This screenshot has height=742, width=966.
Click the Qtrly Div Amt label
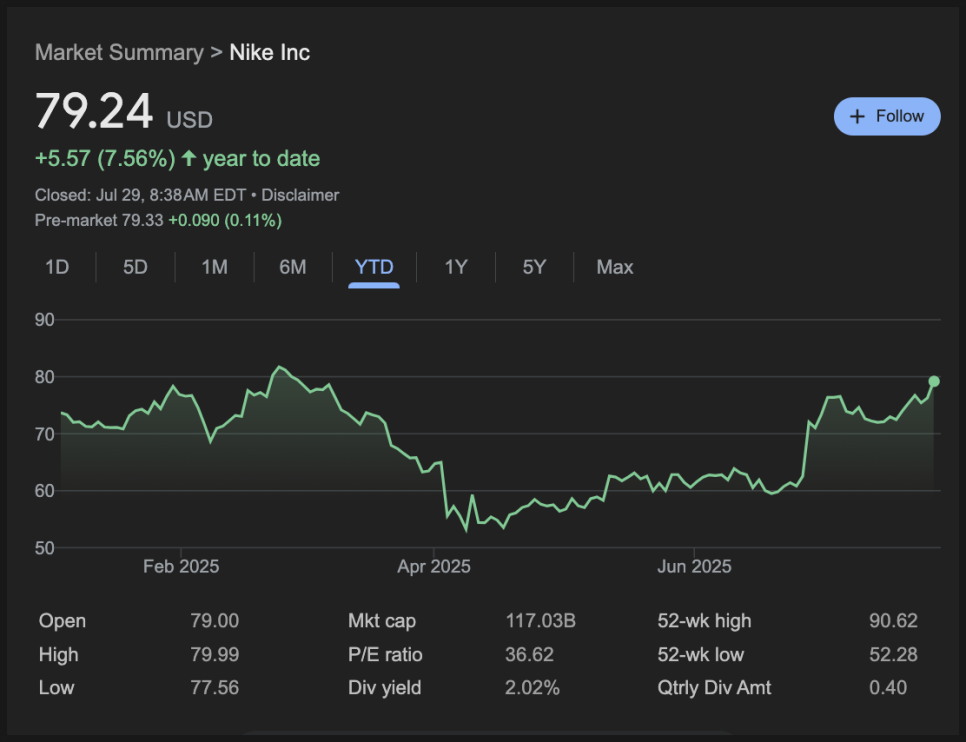pos(714,688)
